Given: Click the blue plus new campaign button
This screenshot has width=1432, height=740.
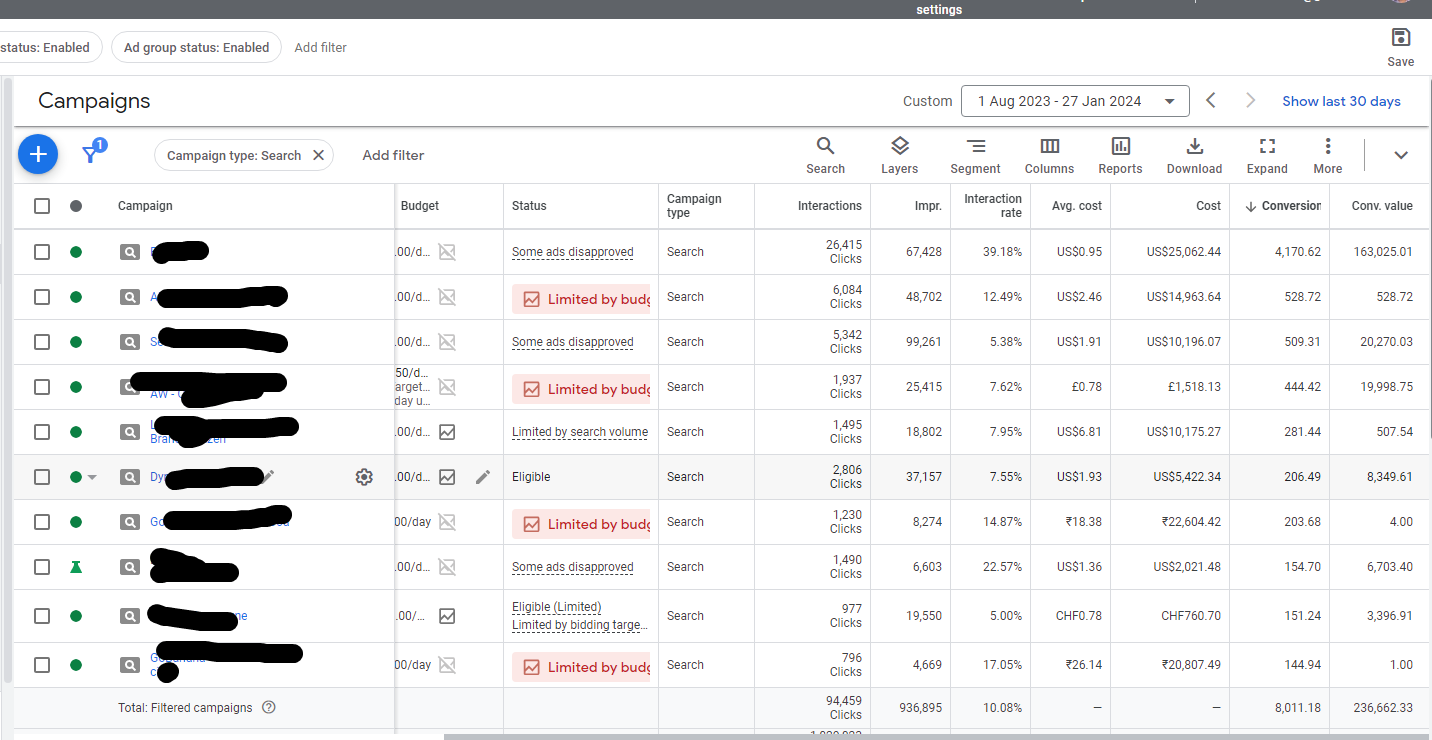Looking at the screenshot, I should [38, 154].
